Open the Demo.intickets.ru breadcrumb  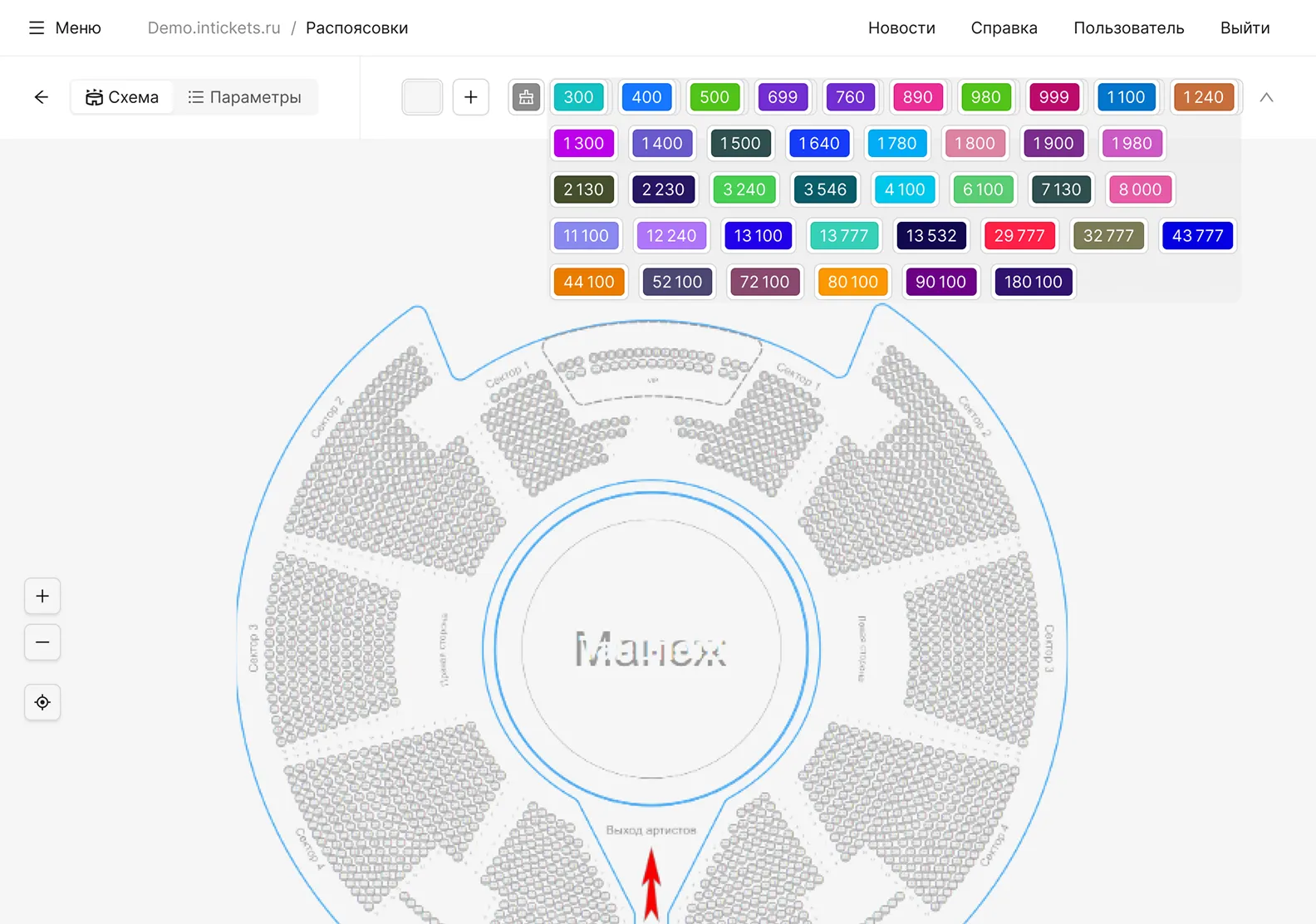coord(214,28)
